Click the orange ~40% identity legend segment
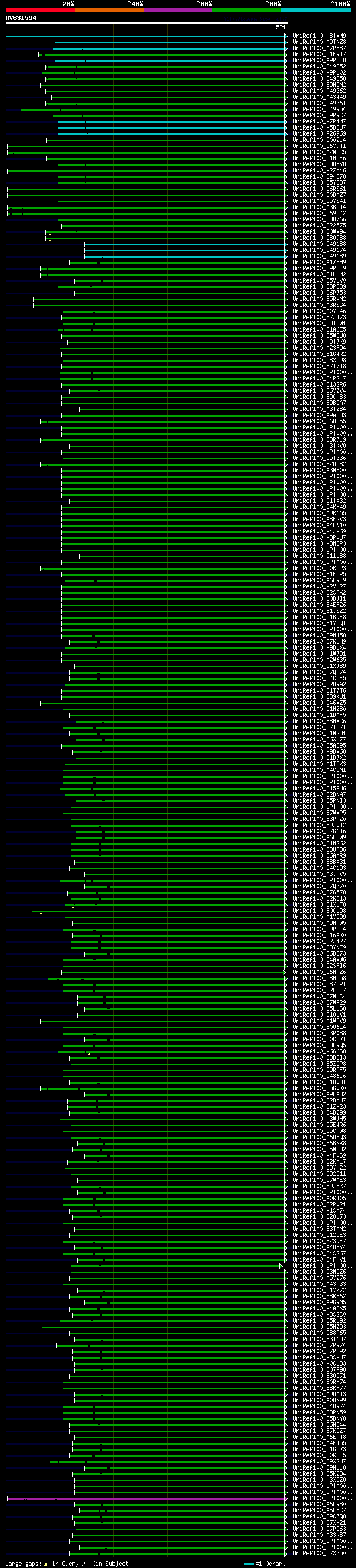Viewport: 356px width, 1568px height. pos(109,10)
